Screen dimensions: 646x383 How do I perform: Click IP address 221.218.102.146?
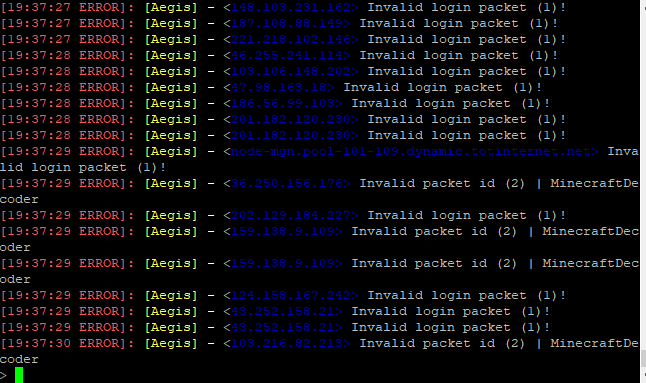(x=290, y=40)
